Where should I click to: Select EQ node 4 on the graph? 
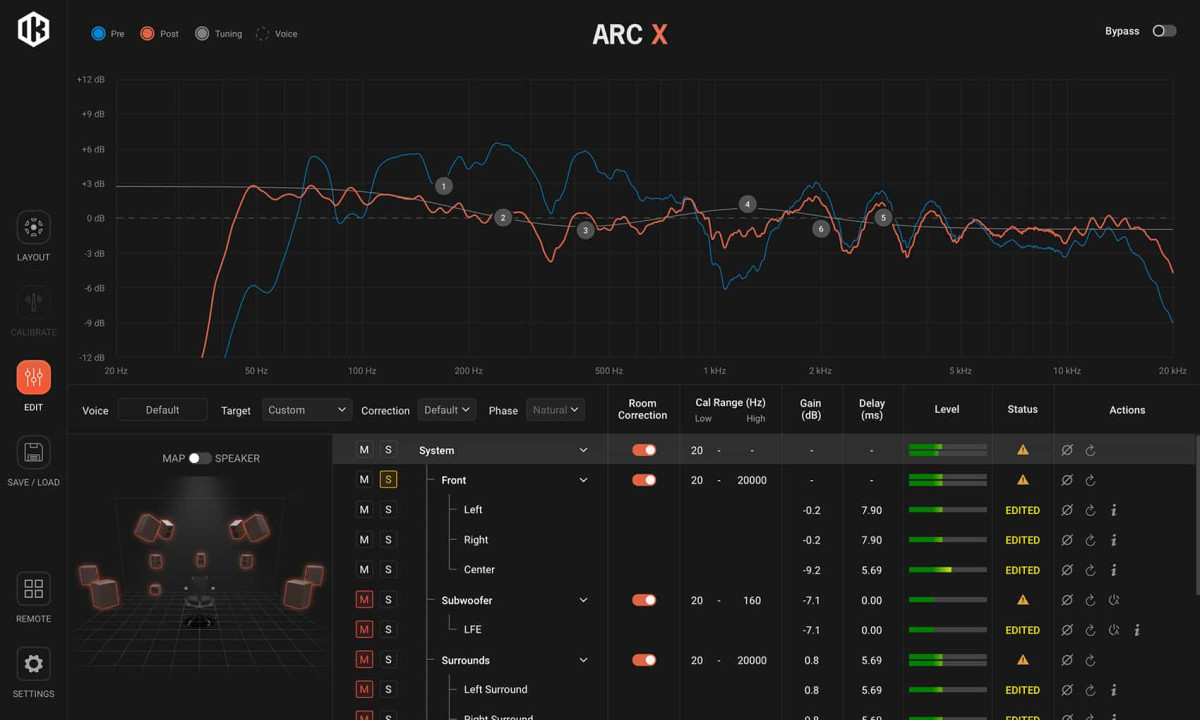747,204
